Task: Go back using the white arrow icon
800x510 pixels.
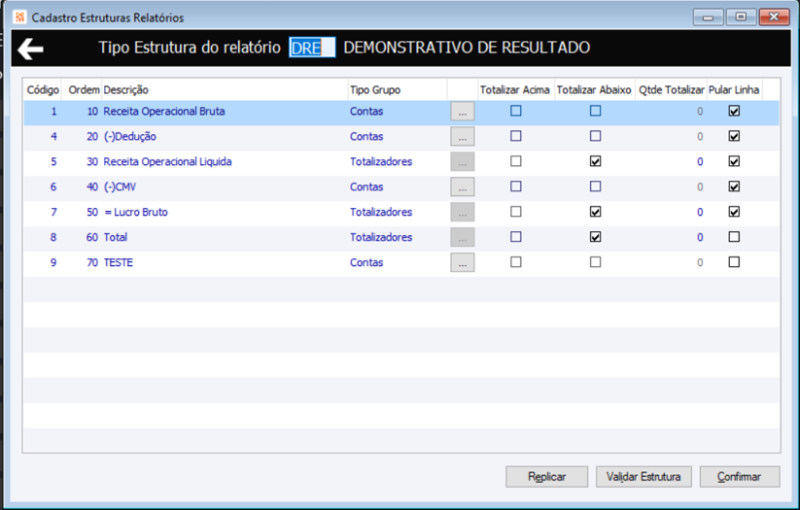Action: (x=30, y=49)
